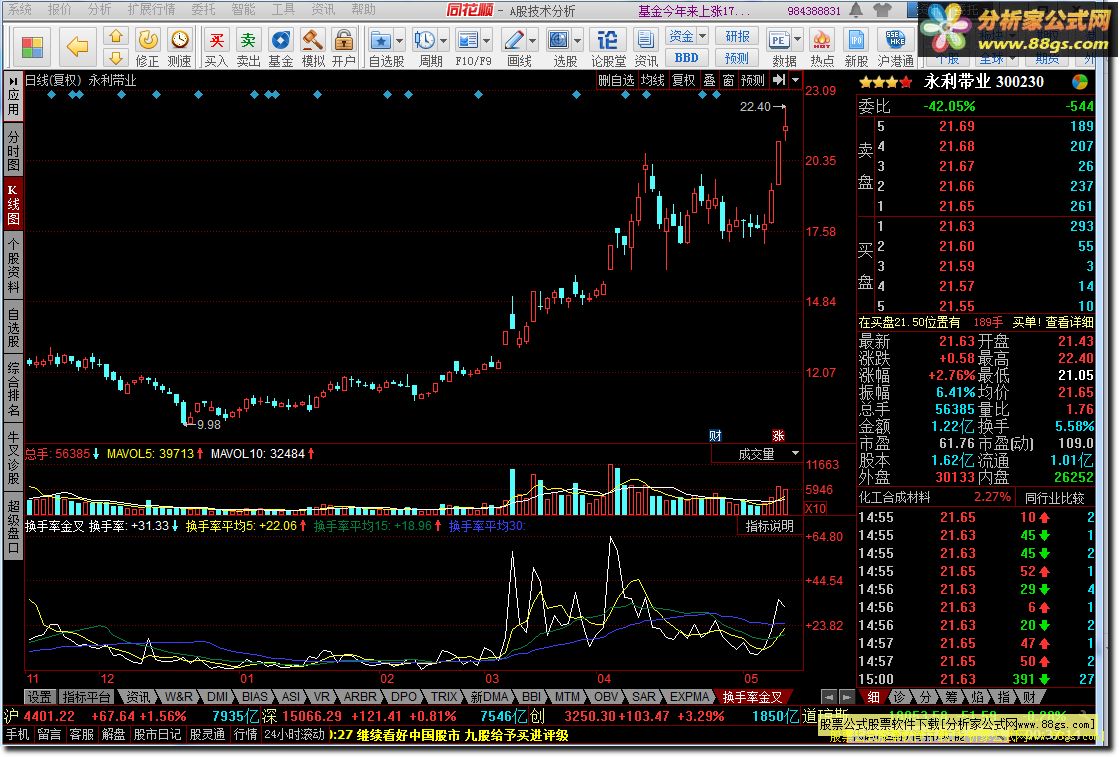Expand the 画线 dropdown arrow
The width and height of the screenshot is (1120, 757).
532,40
